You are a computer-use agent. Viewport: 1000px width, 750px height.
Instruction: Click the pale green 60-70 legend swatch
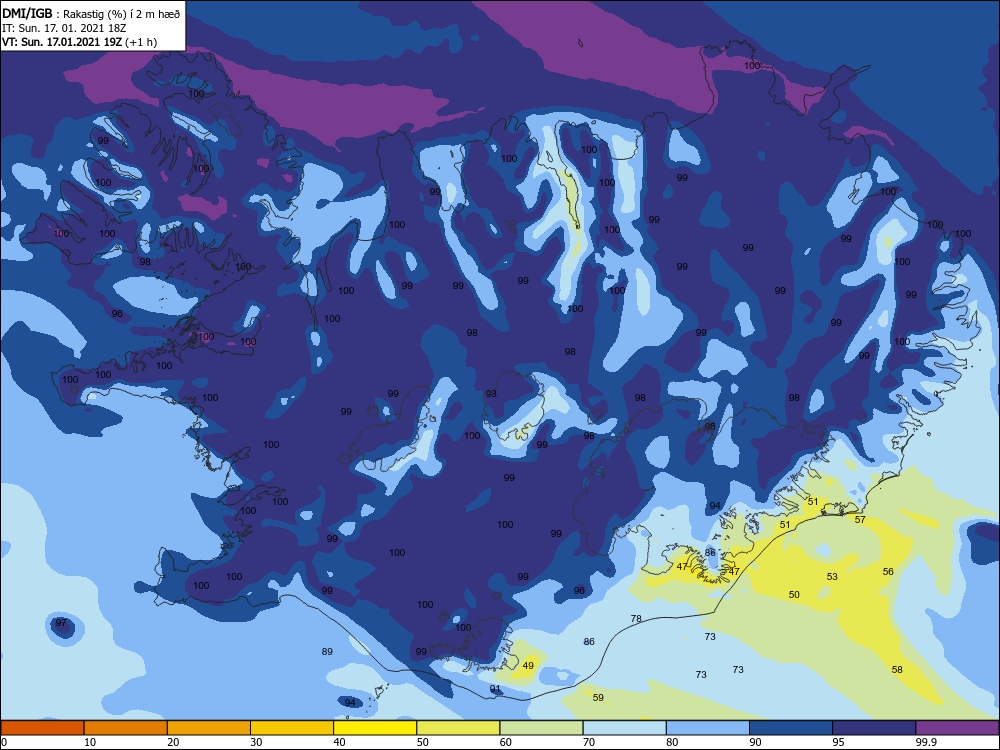coord(541,728)
